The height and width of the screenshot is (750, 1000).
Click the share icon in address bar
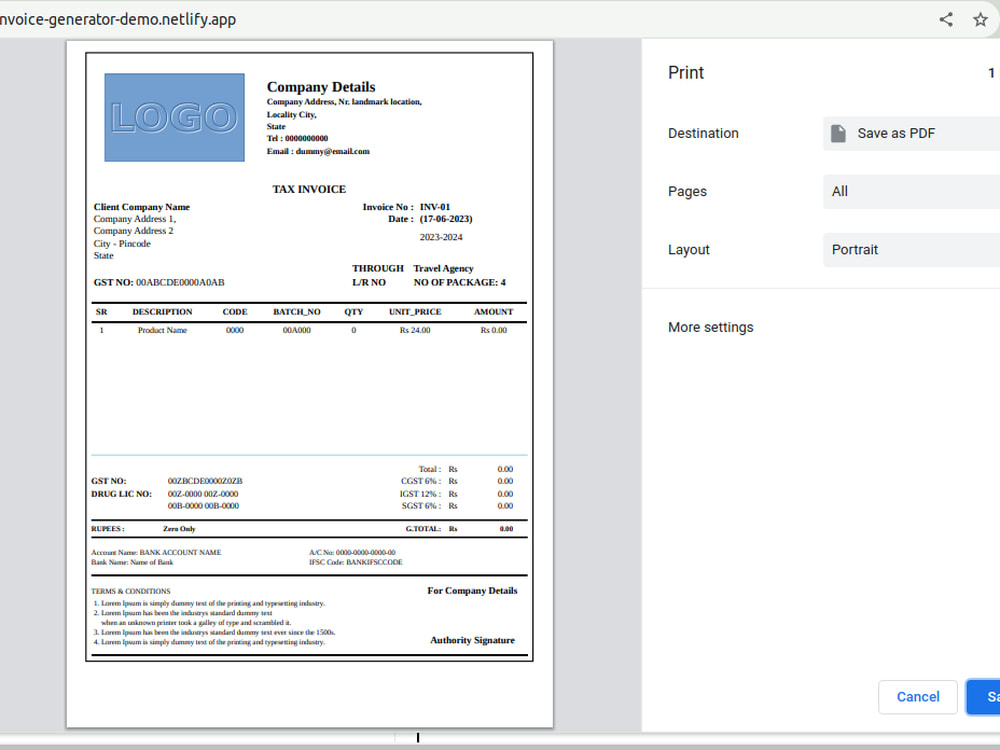[x=946, y=19]
